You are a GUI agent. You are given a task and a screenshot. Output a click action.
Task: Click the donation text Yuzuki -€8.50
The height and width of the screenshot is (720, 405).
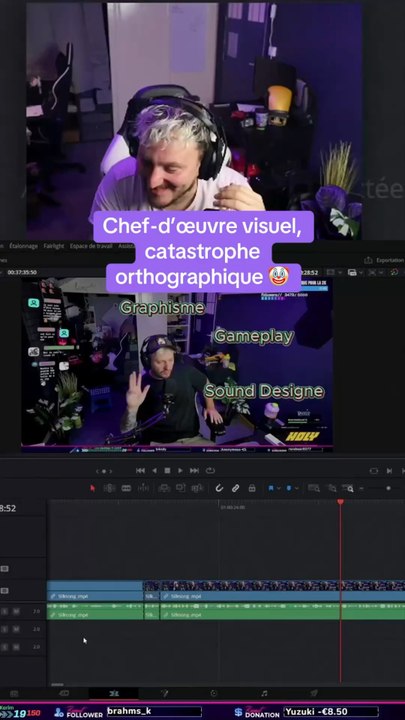pos(316,711)
